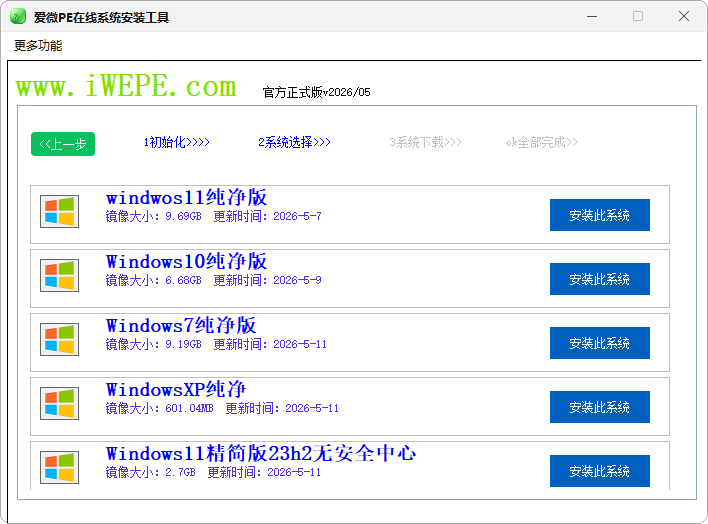
Task: Click the Windows11精简版23h2无安全中心 title
Action: coord(261,454)
